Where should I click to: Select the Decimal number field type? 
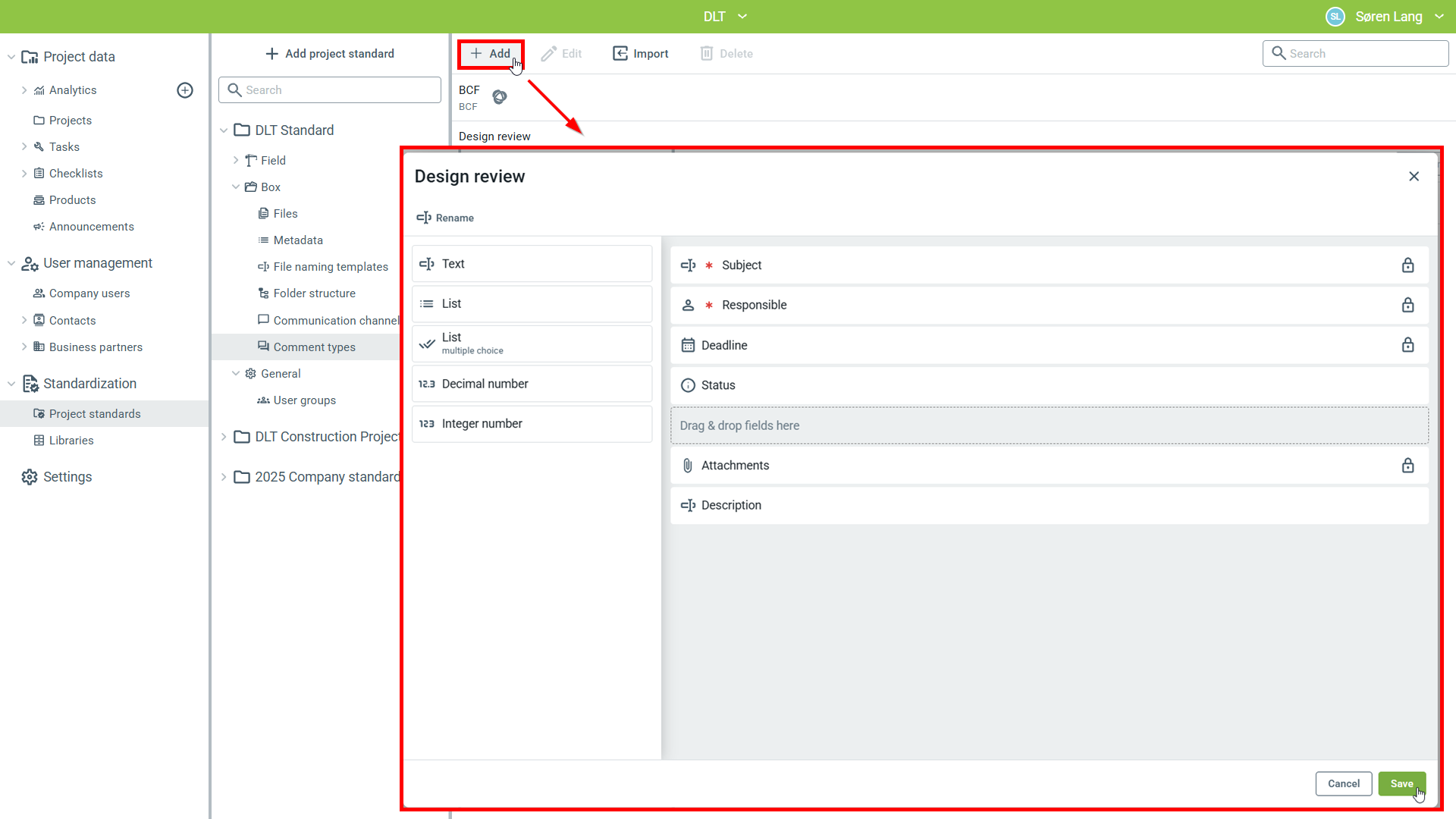pyautogui.click(x=532, y=384)
